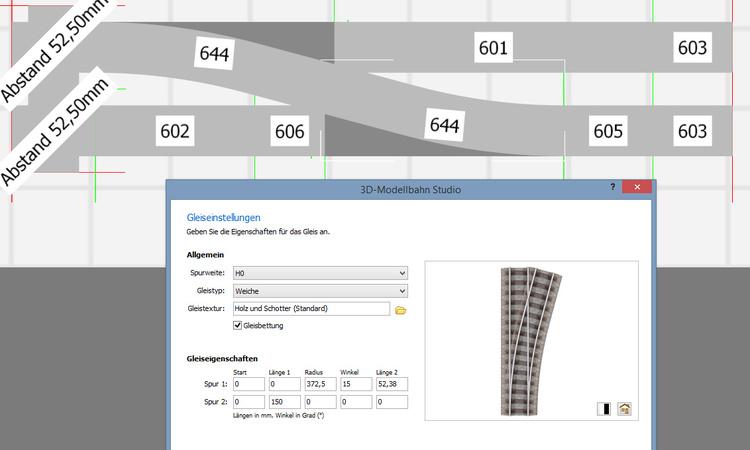Viewport: 750px width, 450px height.
Task: Click the question mark help button
Action: tap(612, 187)
